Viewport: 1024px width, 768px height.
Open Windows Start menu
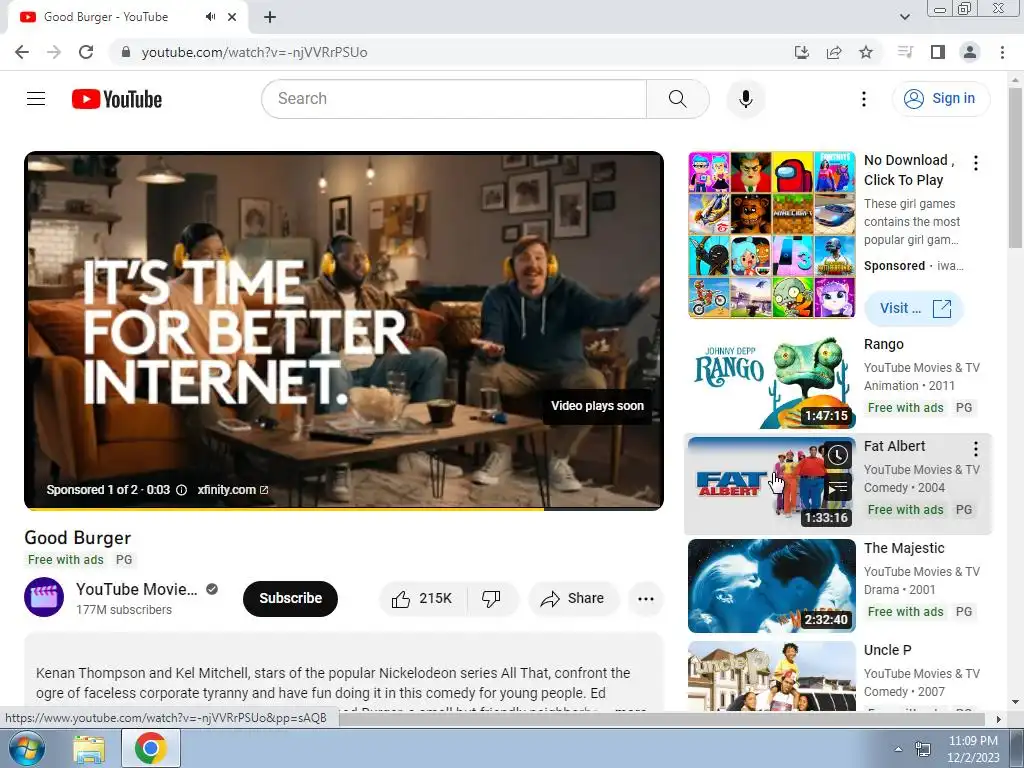25,749
